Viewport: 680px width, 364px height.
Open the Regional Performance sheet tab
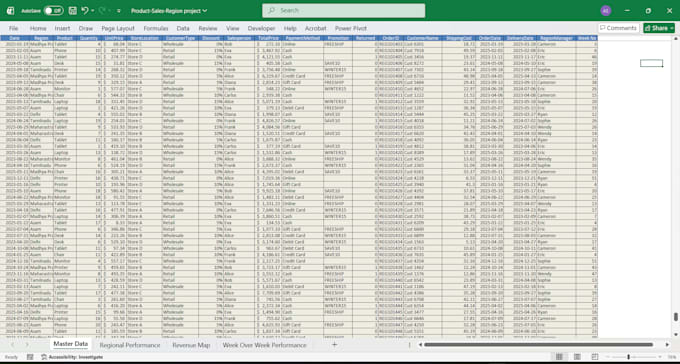(x=130, y=345)
